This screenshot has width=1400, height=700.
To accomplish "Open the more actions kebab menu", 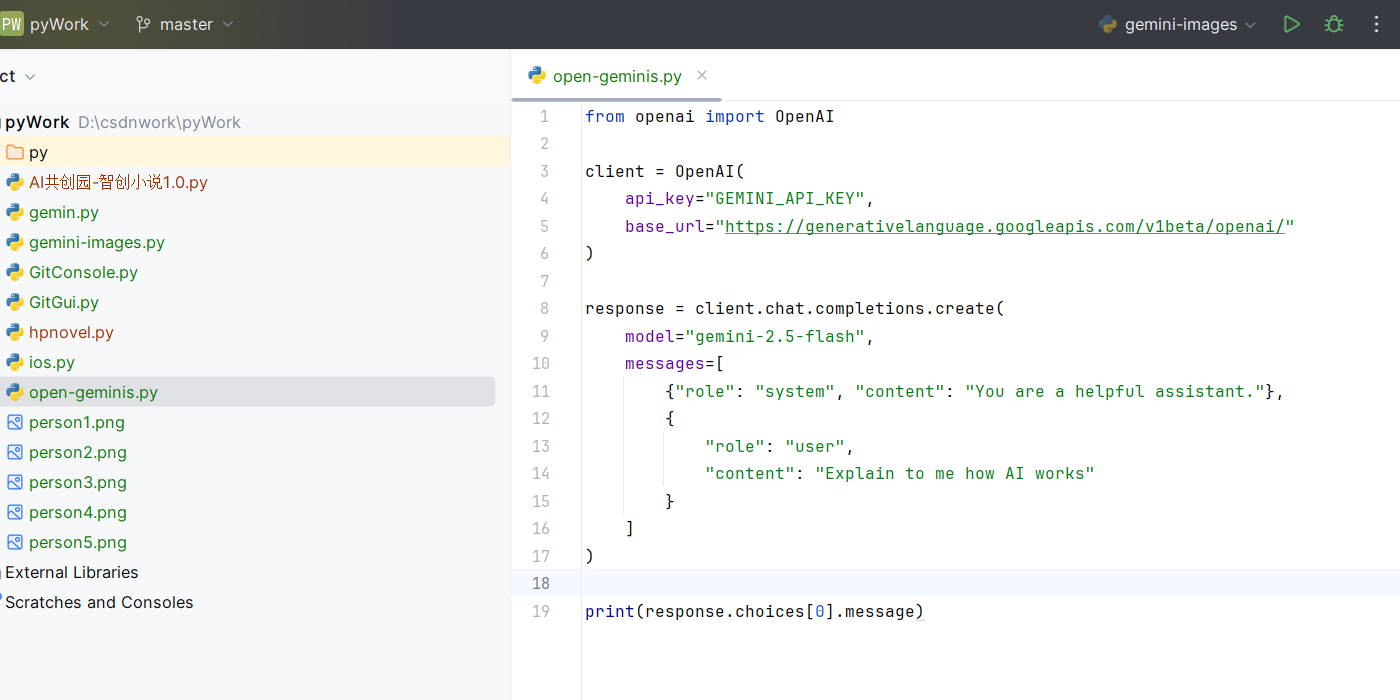I will [x=1377, y=23].
